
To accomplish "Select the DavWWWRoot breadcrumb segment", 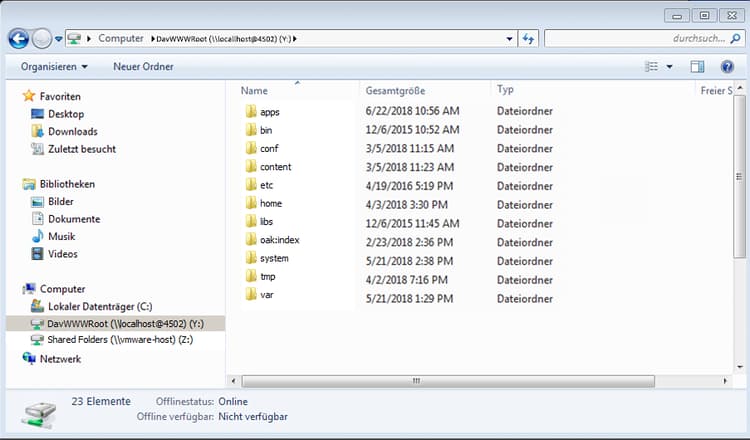I will pyautogui.click(x=223, y=39).
